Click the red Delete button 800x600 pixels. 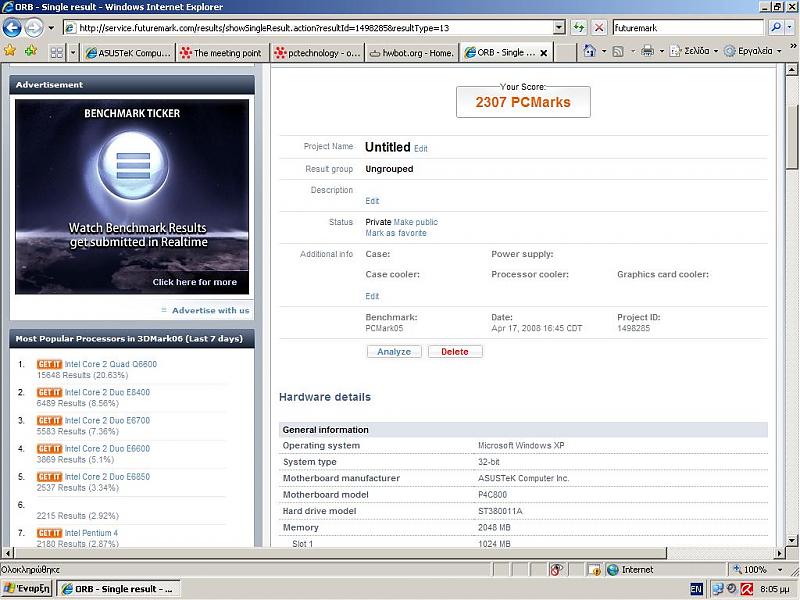point(455,352)
